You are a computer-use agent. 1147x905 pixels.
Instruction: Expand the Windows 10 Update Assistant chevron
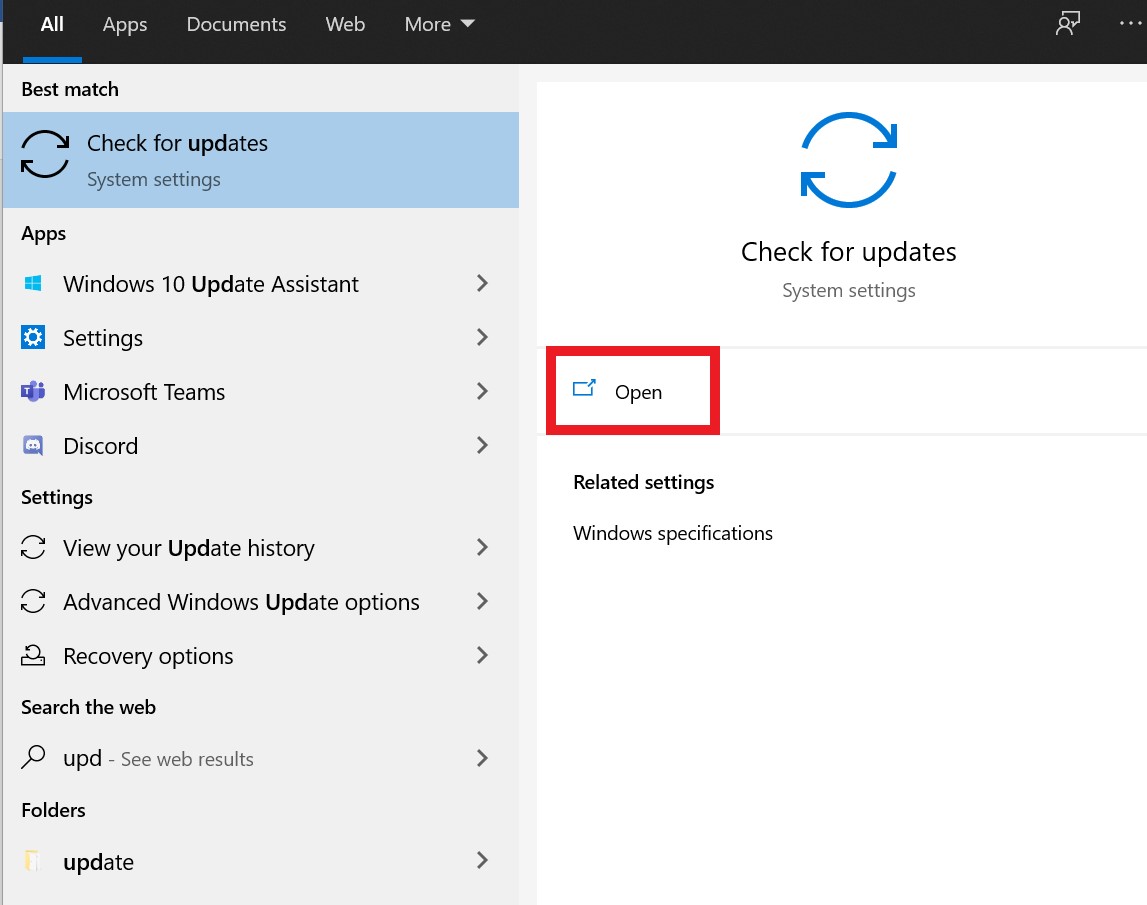coord(482,284)
